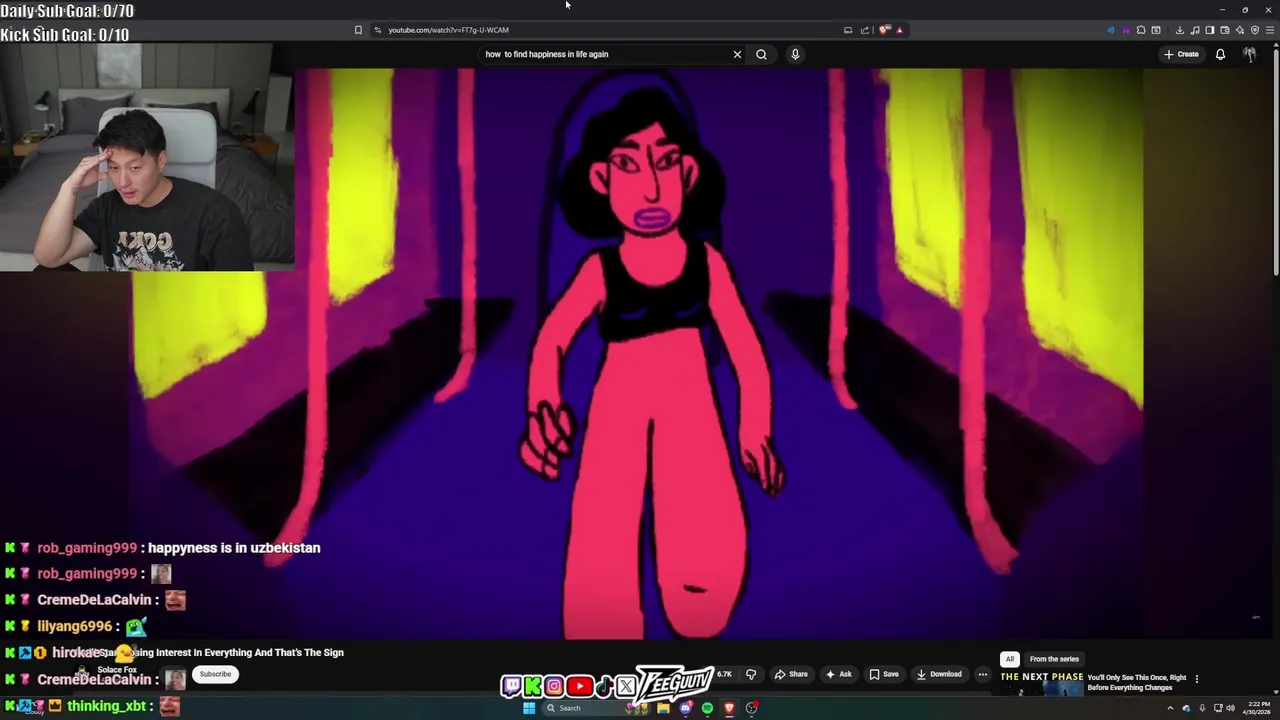Open Brave Rewards triangle icon
This screenshot has width=1280, height=720.
[x=899, y=30]
